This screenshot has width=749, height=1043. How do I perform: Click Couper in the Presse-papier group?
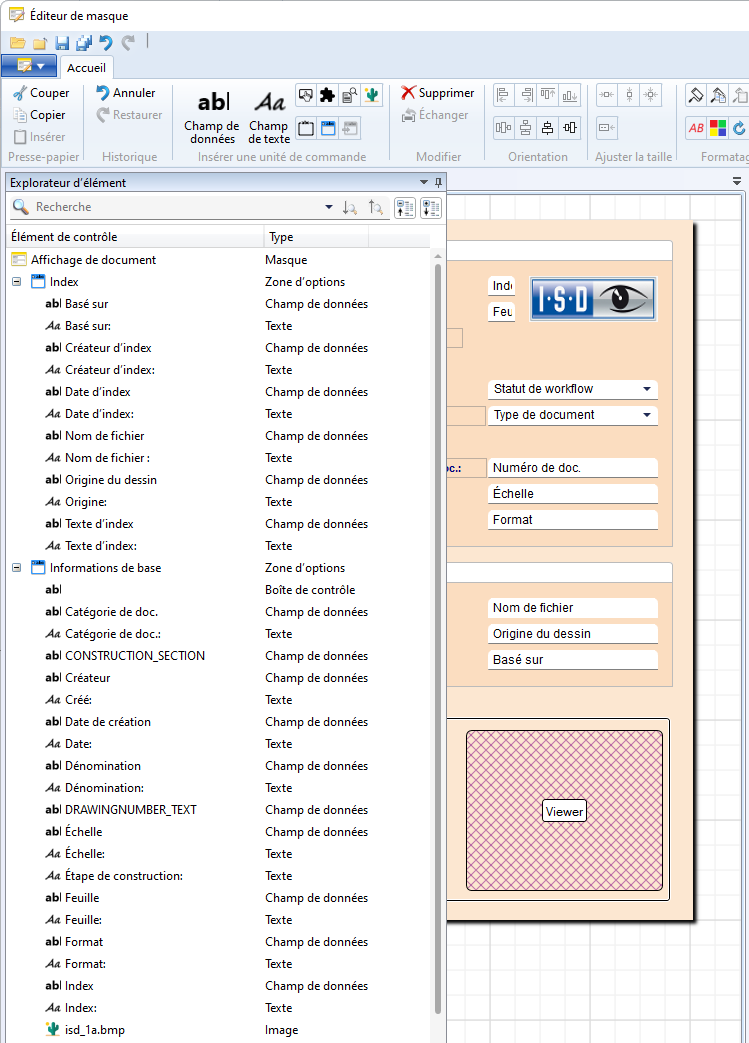(41, 93)
